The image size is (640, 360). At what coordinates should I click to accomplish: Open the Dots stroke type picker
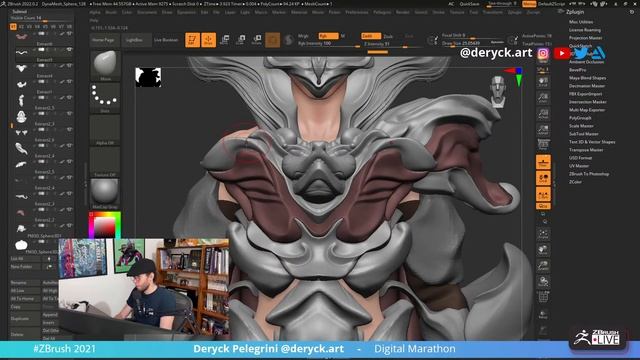[105, 98]
